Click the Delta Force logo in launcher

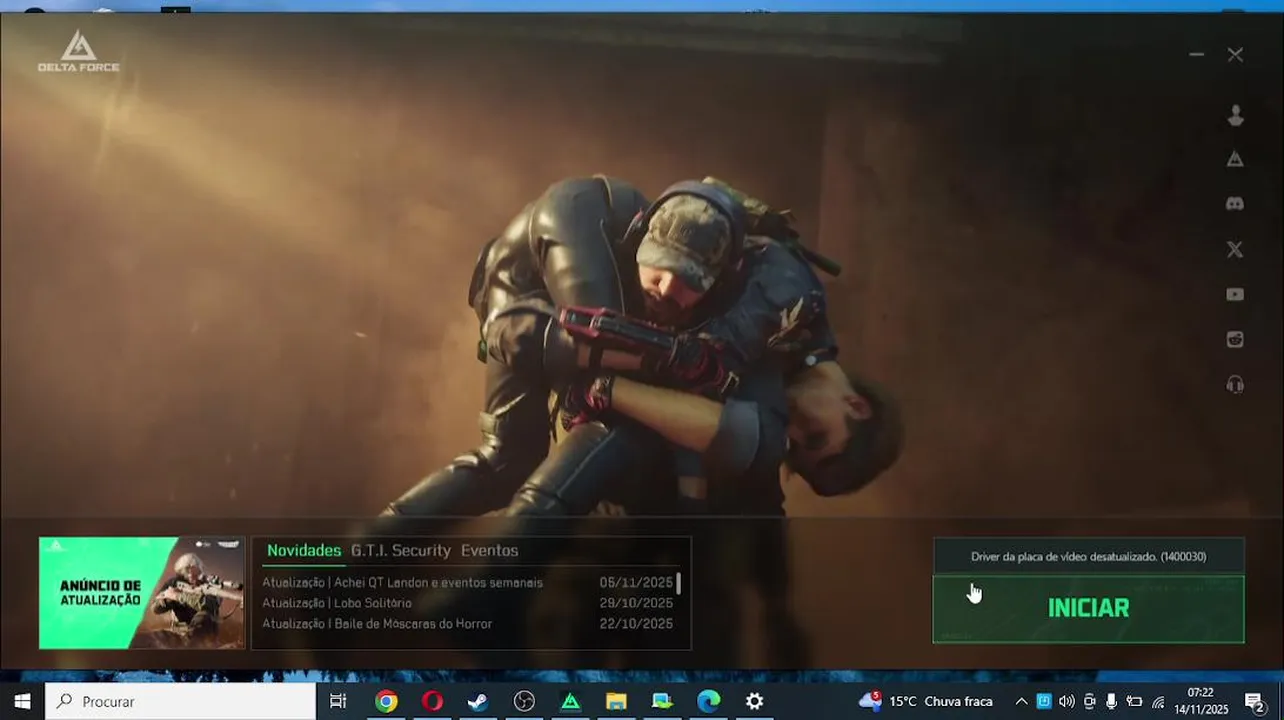[78, 51]
